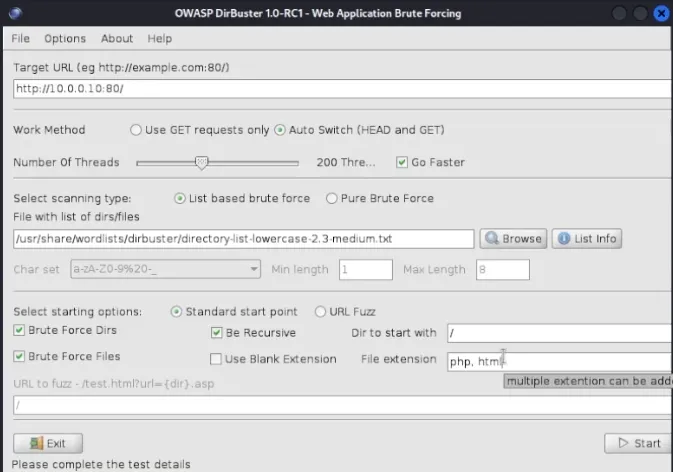Image resolution: width=673 pixels, height=472 pixels.
Task: Open the Options menu
Action: pos(65,38)
